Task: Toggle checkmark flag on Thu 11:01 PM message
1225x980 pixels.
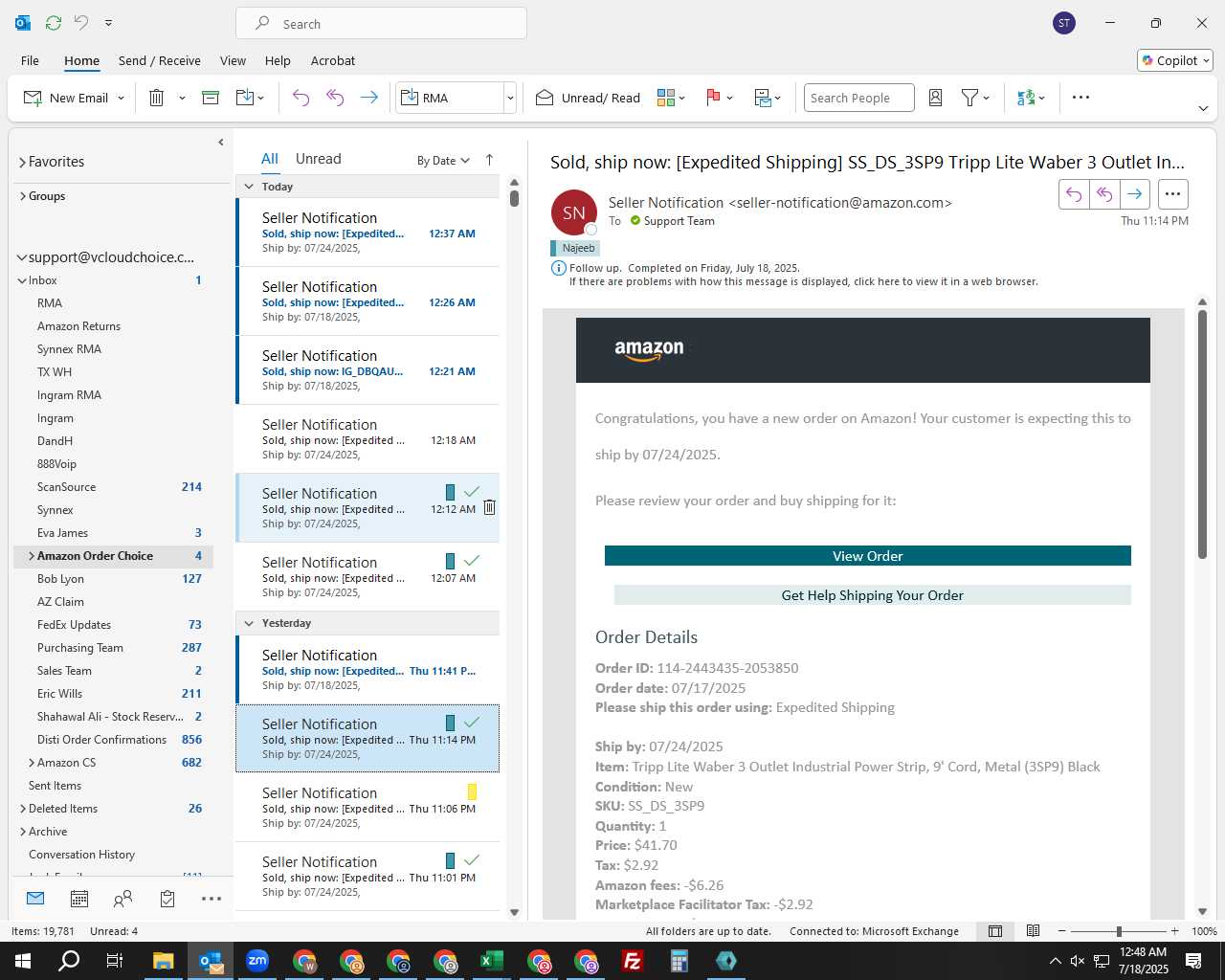Action: [x=472, y=860]
